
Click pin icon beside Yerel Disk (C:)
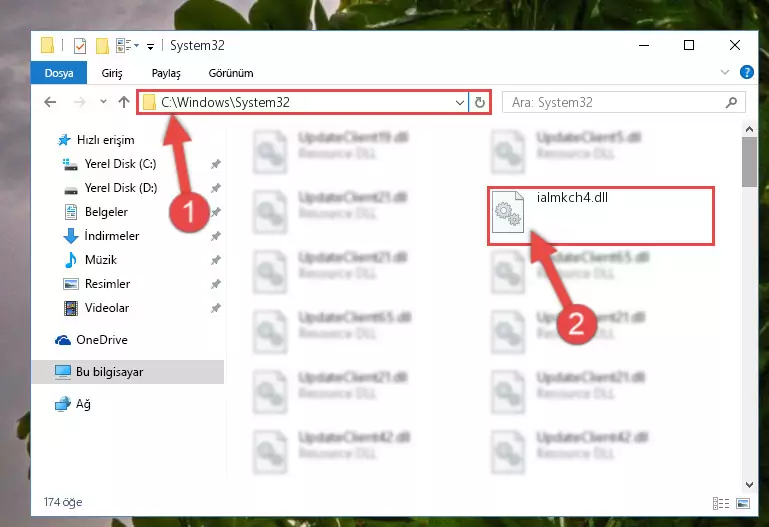(215, 164)
